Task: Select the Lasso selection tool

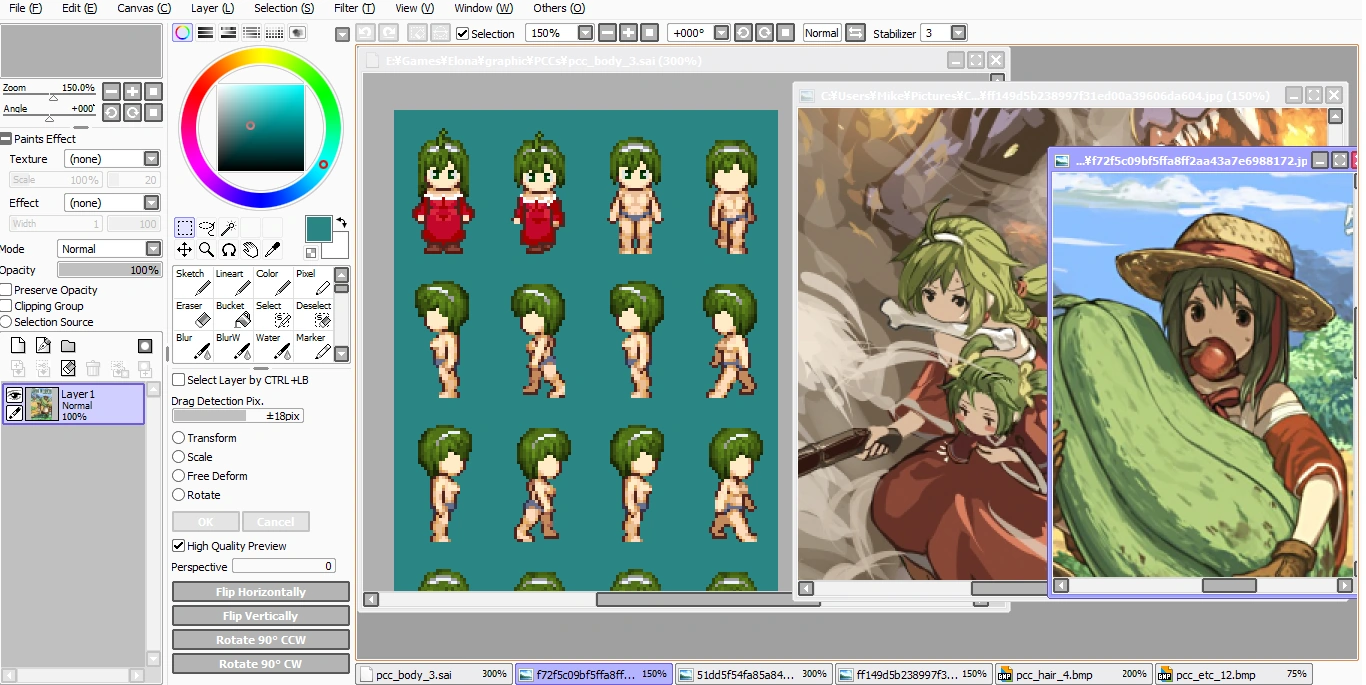Action: 207,227
